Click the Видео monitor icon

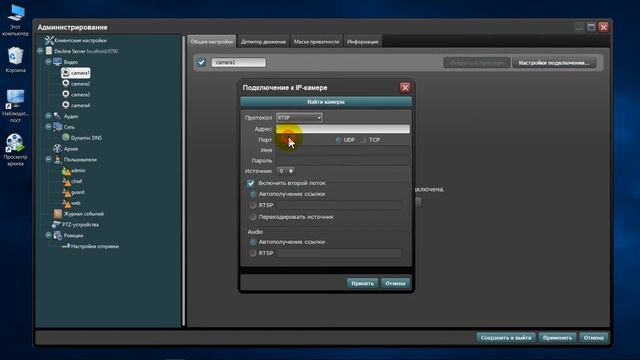(x=58, y=62)
